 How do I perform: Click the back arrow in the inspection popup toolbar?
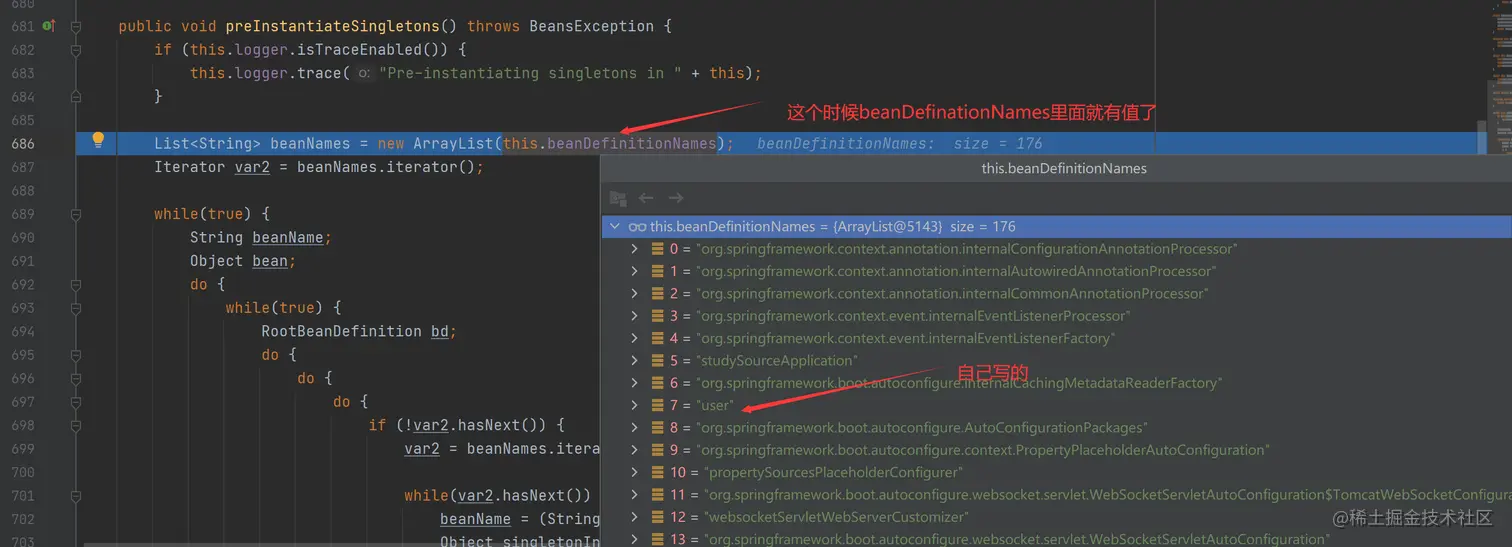[x=646, y=198]
